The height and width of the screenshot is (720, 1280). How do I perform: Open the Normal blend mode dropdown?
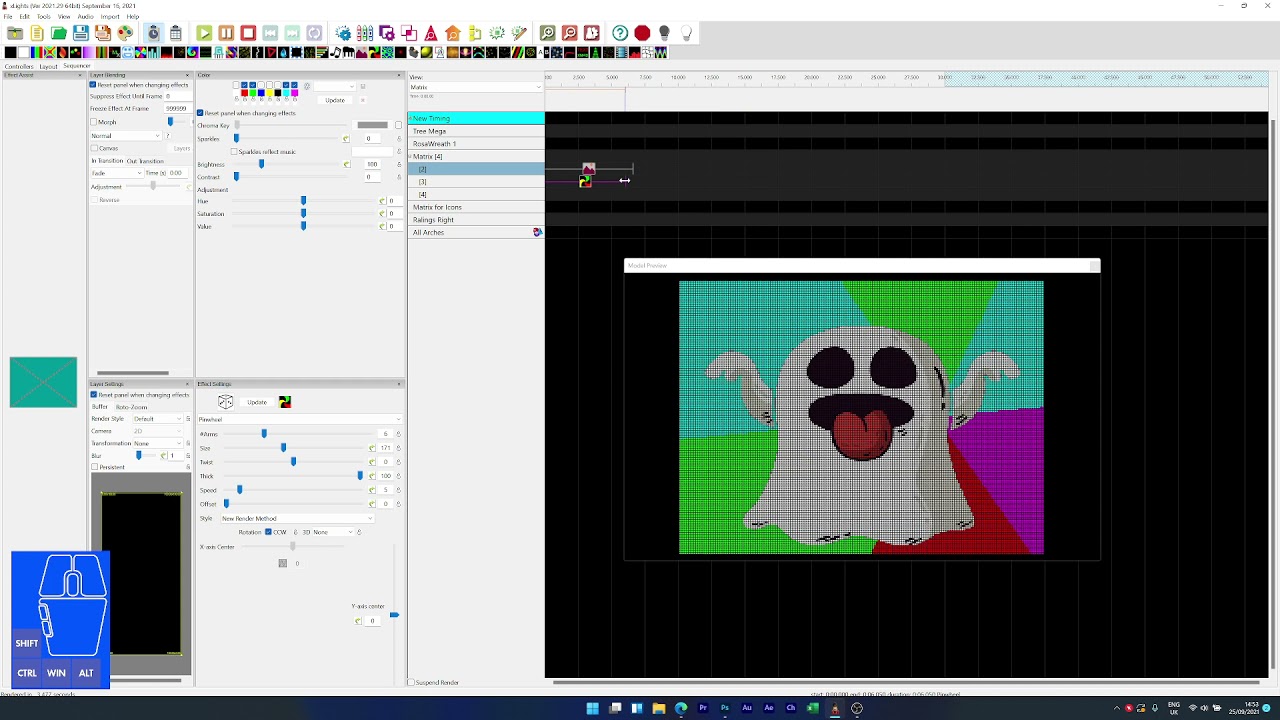pyautogui.click(x=125, y=135)
